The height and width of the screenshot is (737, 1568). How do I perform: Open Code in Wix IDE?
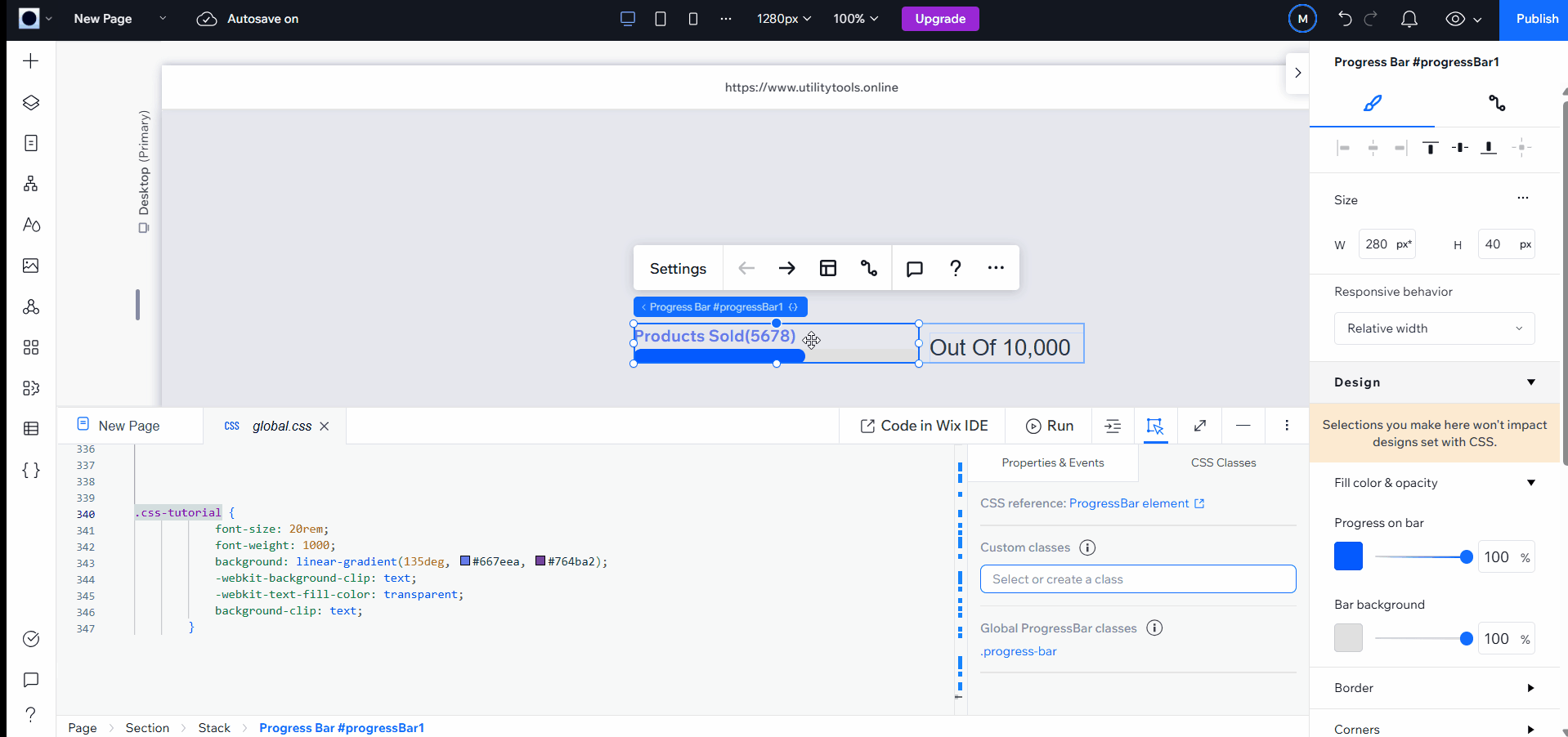[924, 426]
